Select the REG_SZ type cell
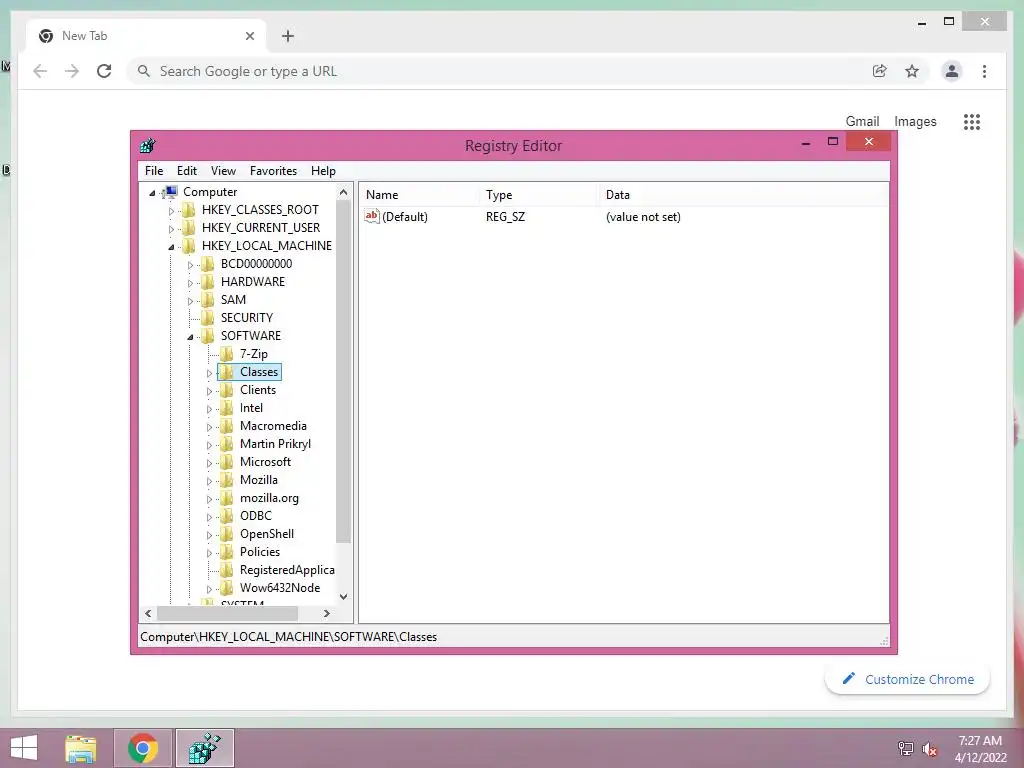The height and width of the screenshot is (768, 1024). point(505,217)
